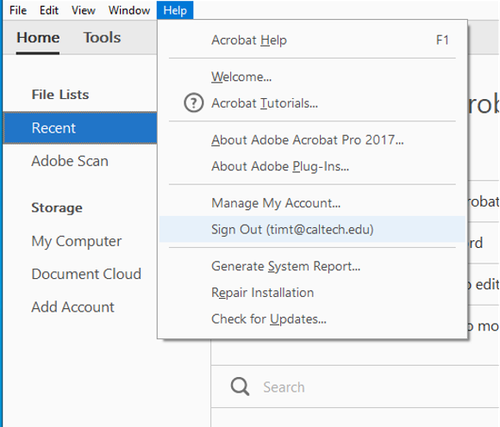Sign out of timt@caltech.edu account
500x427 pixels.
pos(312,229)
